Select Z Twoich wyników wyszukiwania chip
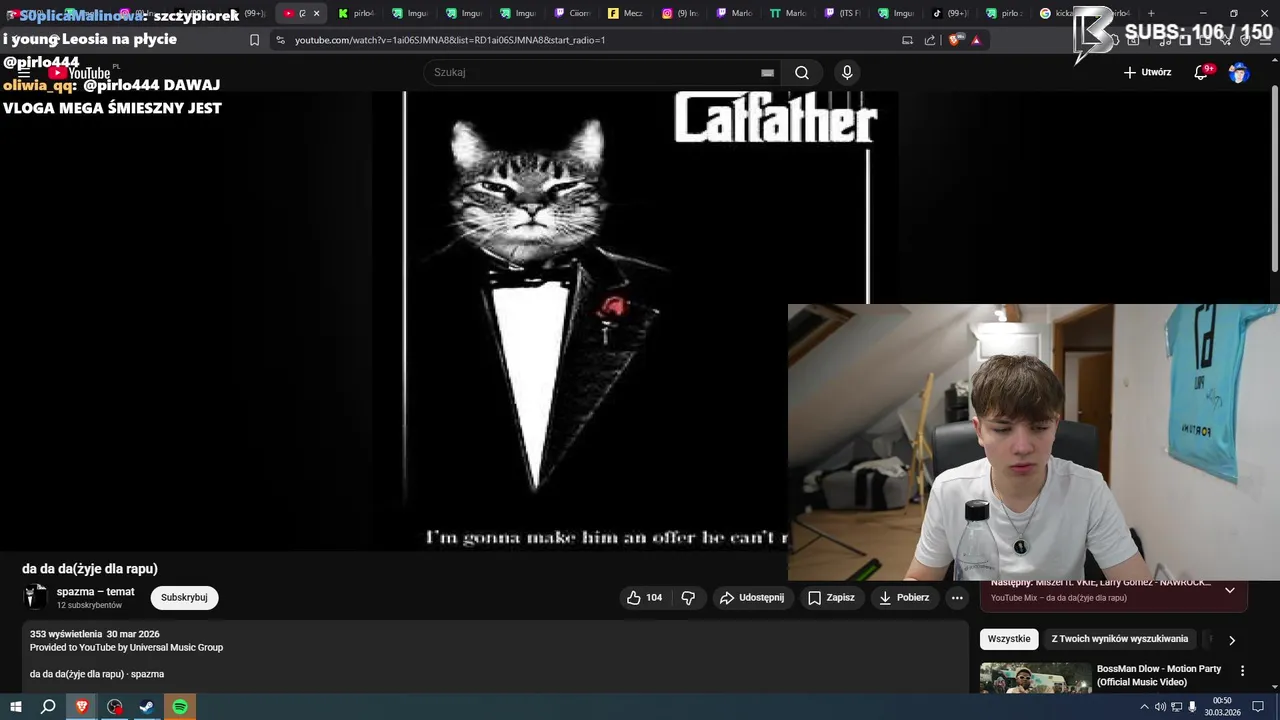Image resolution: width=1280 pixels, height=720 pixels. 1120,639
